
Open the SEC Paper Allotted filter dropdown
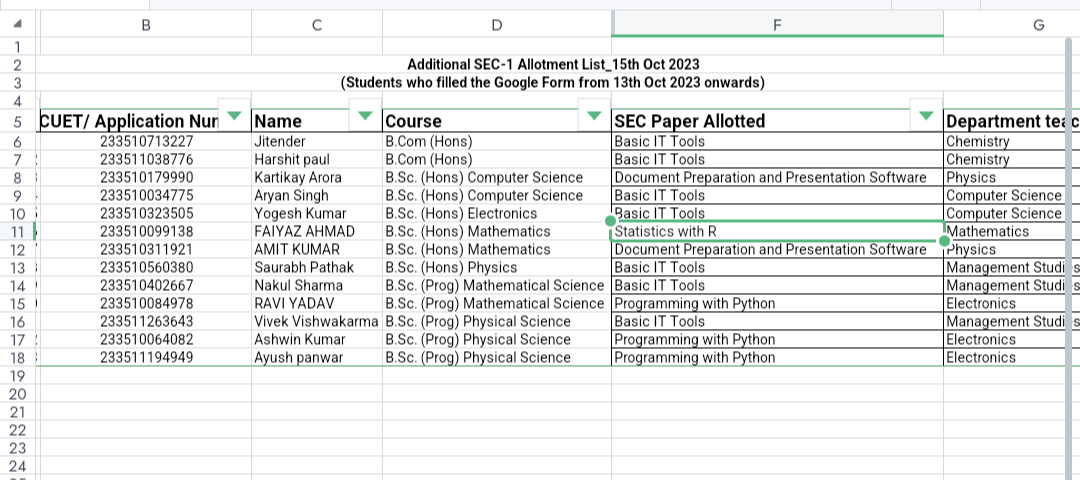click(926, 115)
